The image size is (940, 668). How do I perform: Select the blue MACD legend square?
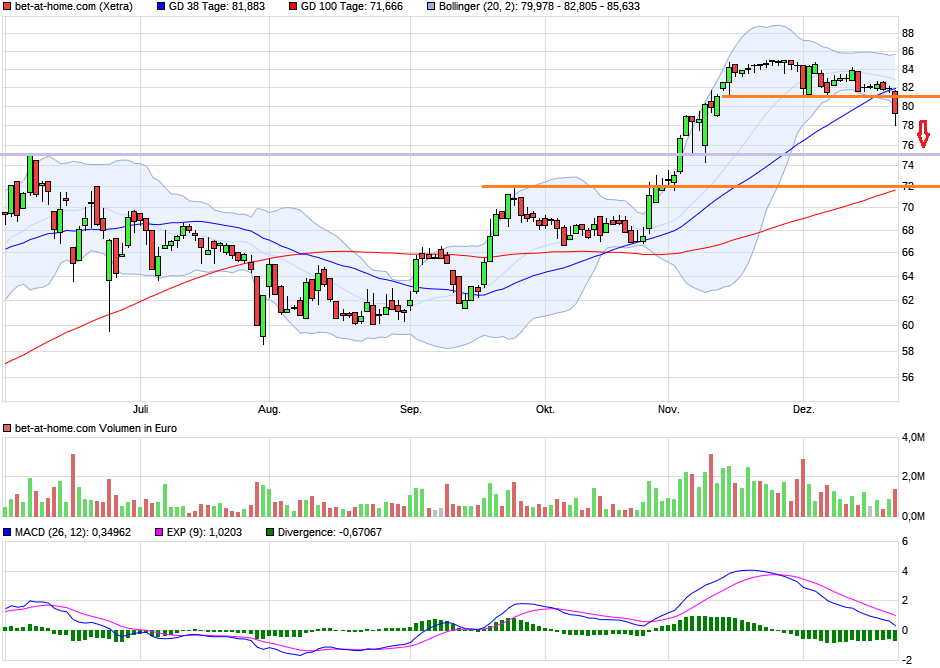(8, 533)
